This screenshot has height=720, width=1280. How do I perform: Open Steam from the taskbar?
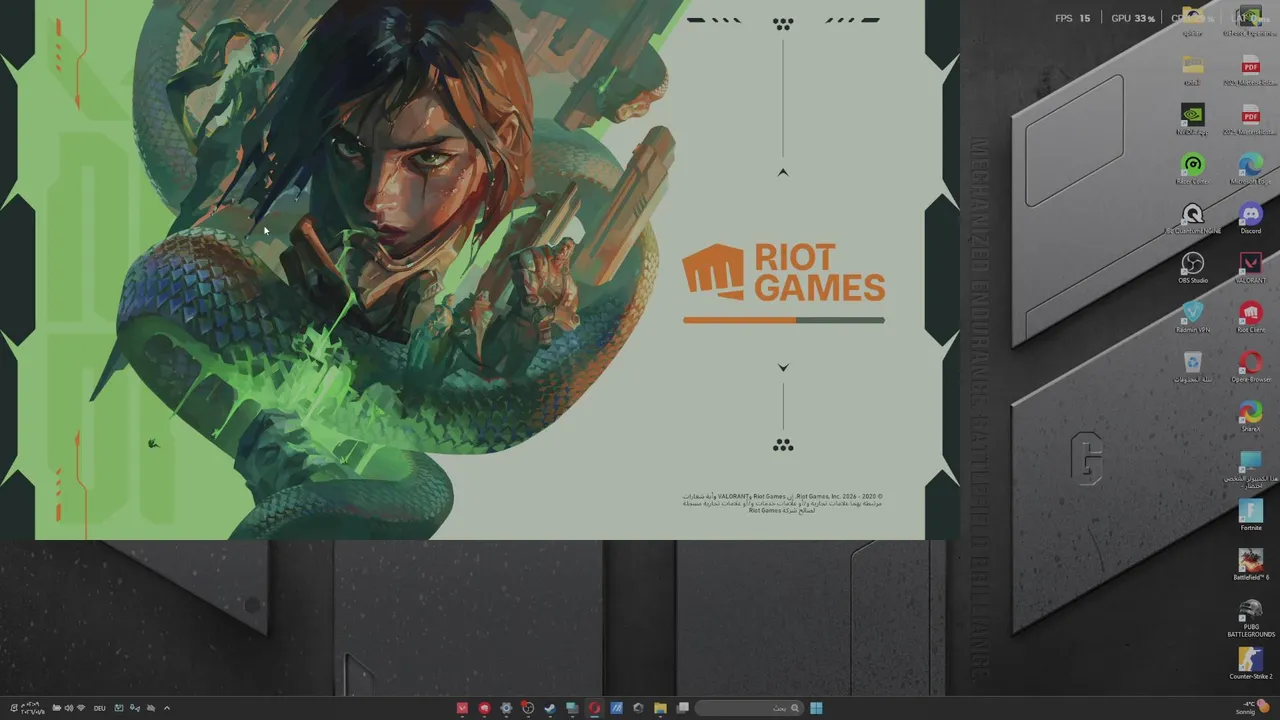click(550, 708)
